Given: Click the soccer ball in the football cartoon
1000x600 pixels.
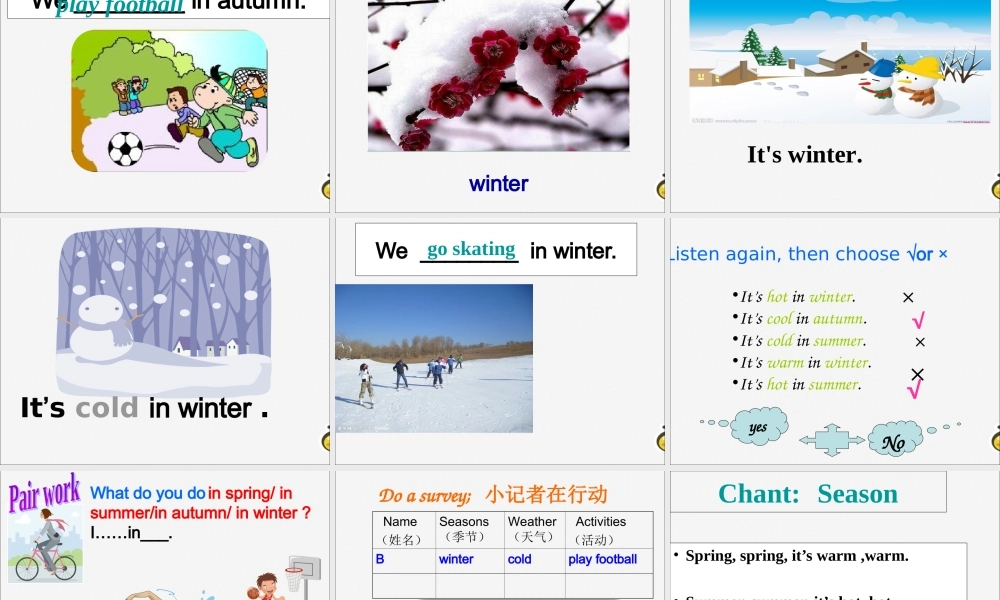Looking at the screenshot, I should click(x=125, y=149).
